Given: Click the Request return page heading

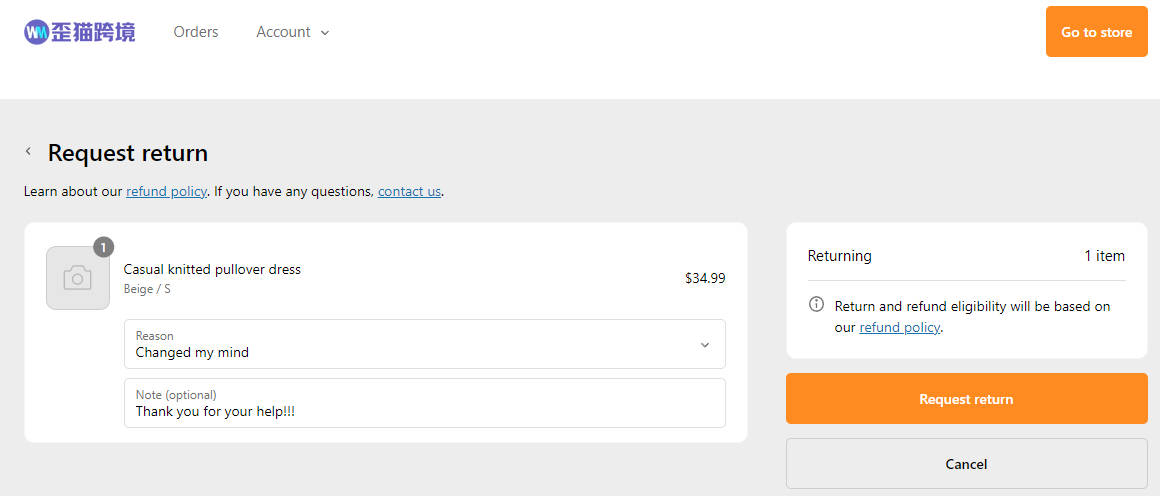Looking at the screenshot, I should (x=128, y=153).
